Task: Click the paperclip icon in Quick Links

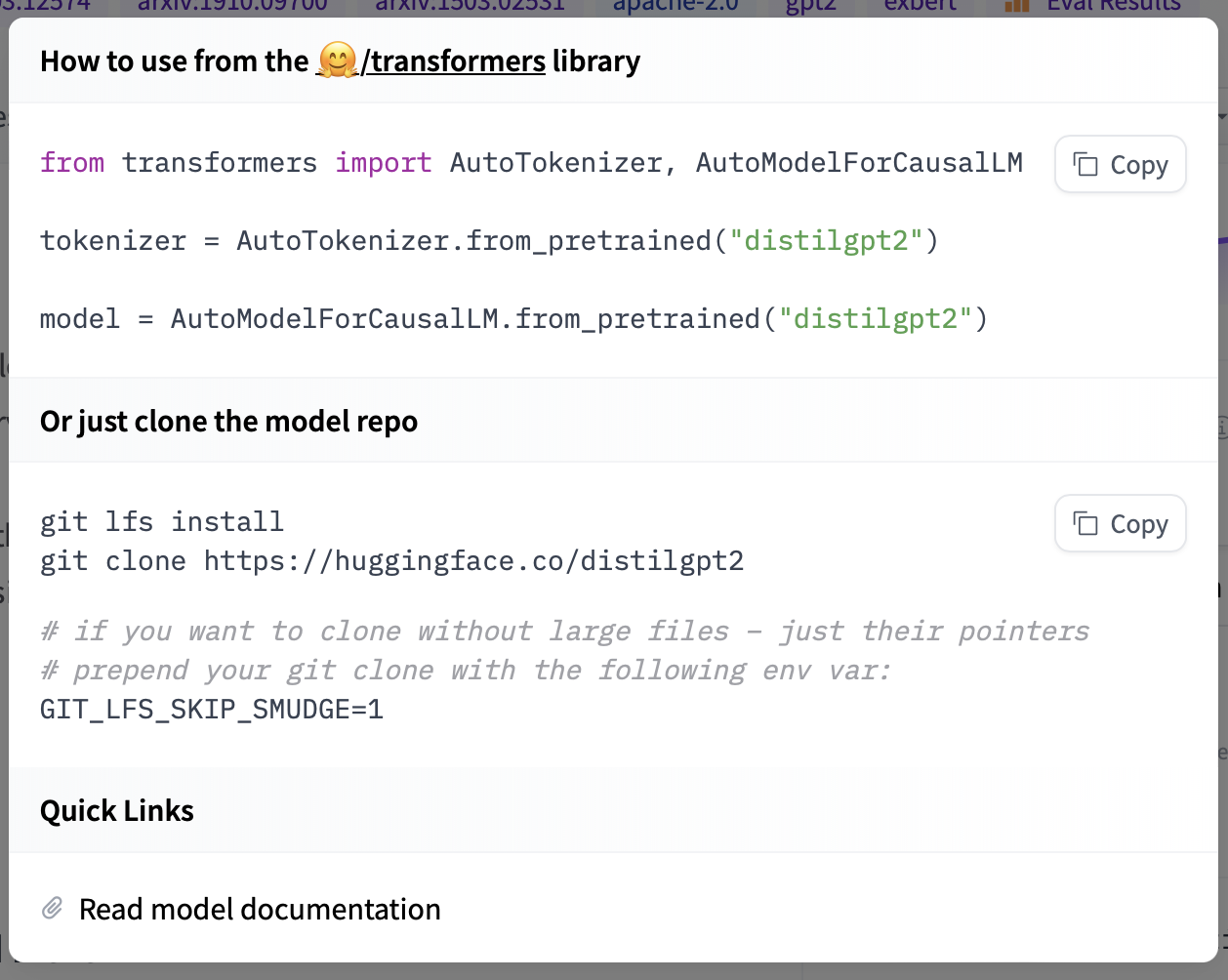Action: (x=53, y=909)
